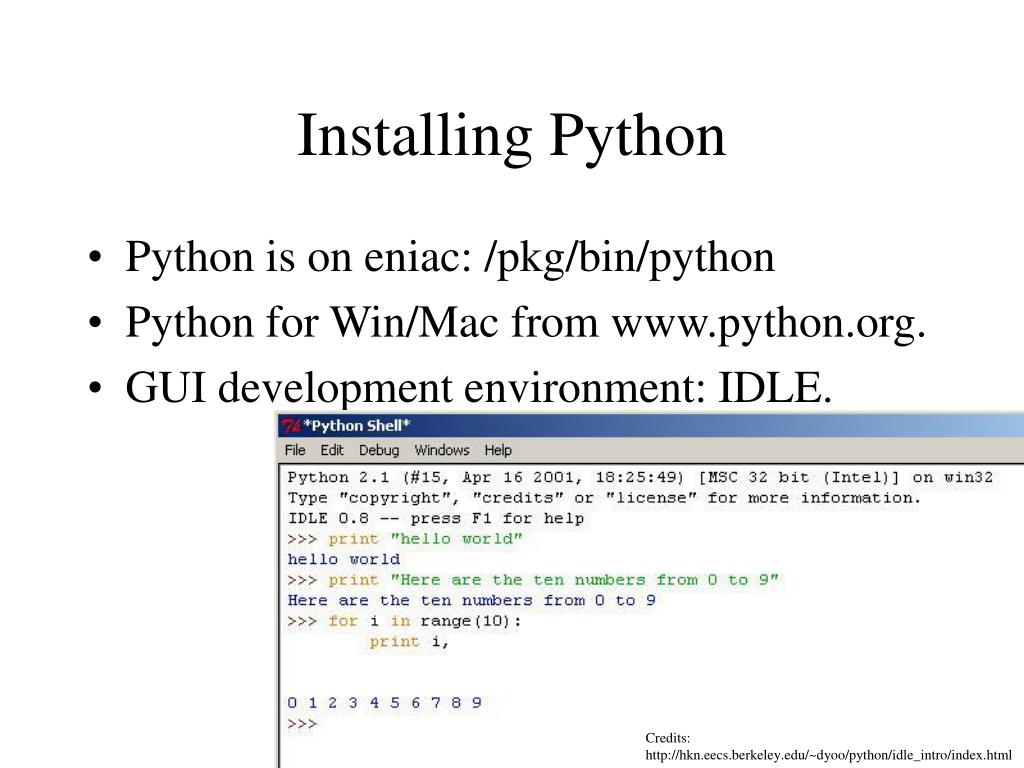Open the Edit menu
This screenshot has height=768, width=1024.
331,450
